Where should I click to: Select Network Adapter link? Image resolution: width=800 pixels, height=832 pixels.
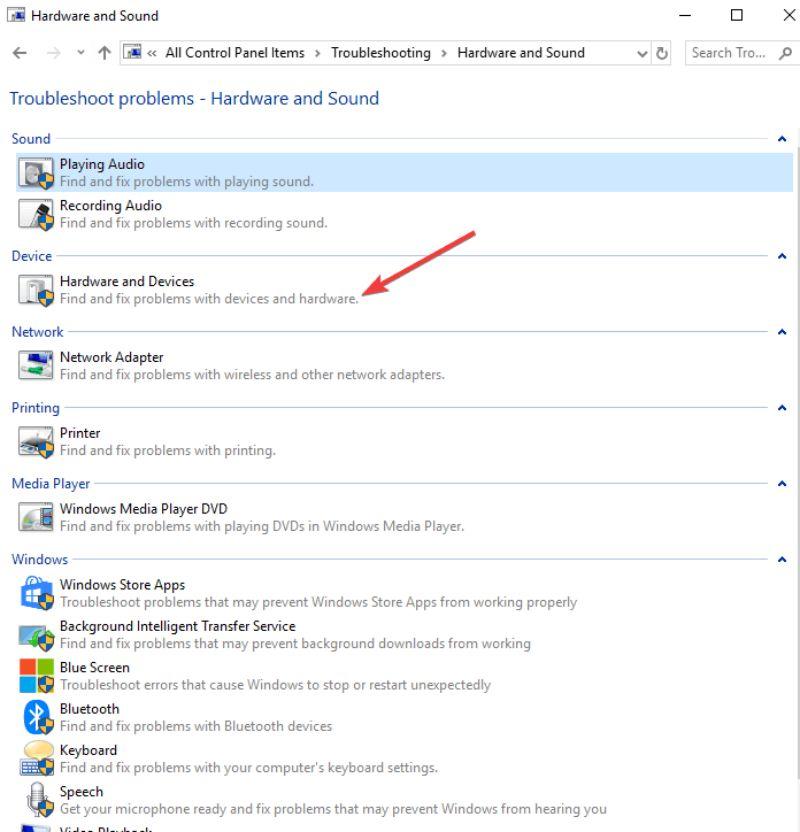click(x=111, y=357)
